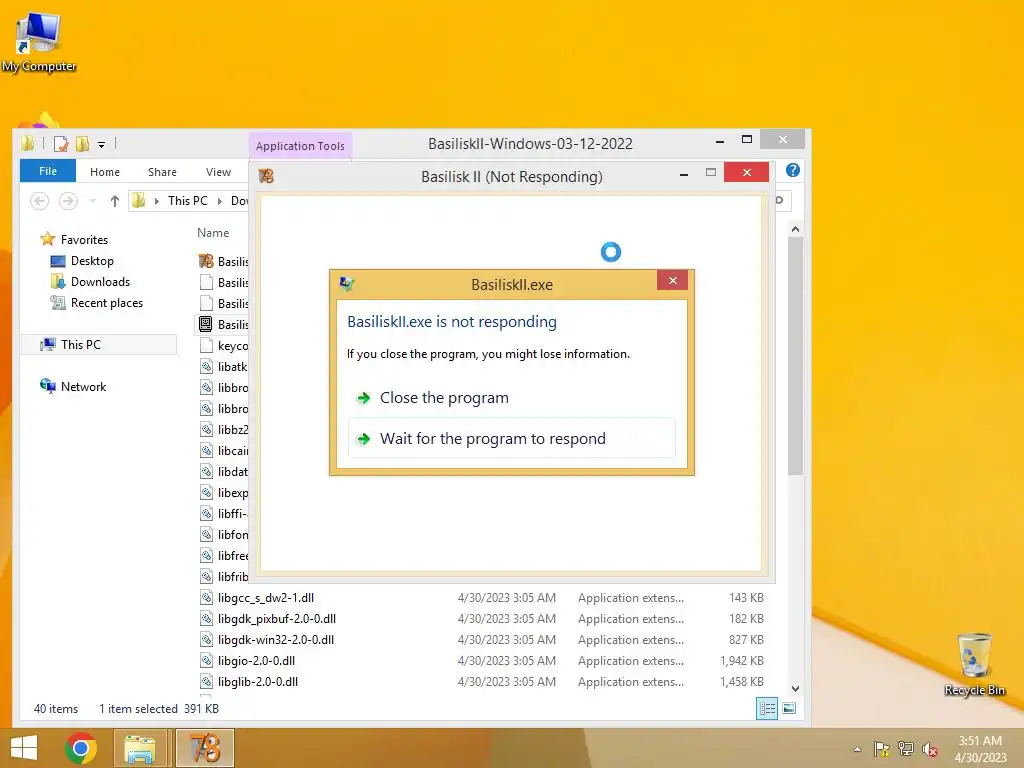The image size is (1024, 768).
Task: Expand the Quick Access Toolbar customize dropdown
Action: click(x=101, y=144)
